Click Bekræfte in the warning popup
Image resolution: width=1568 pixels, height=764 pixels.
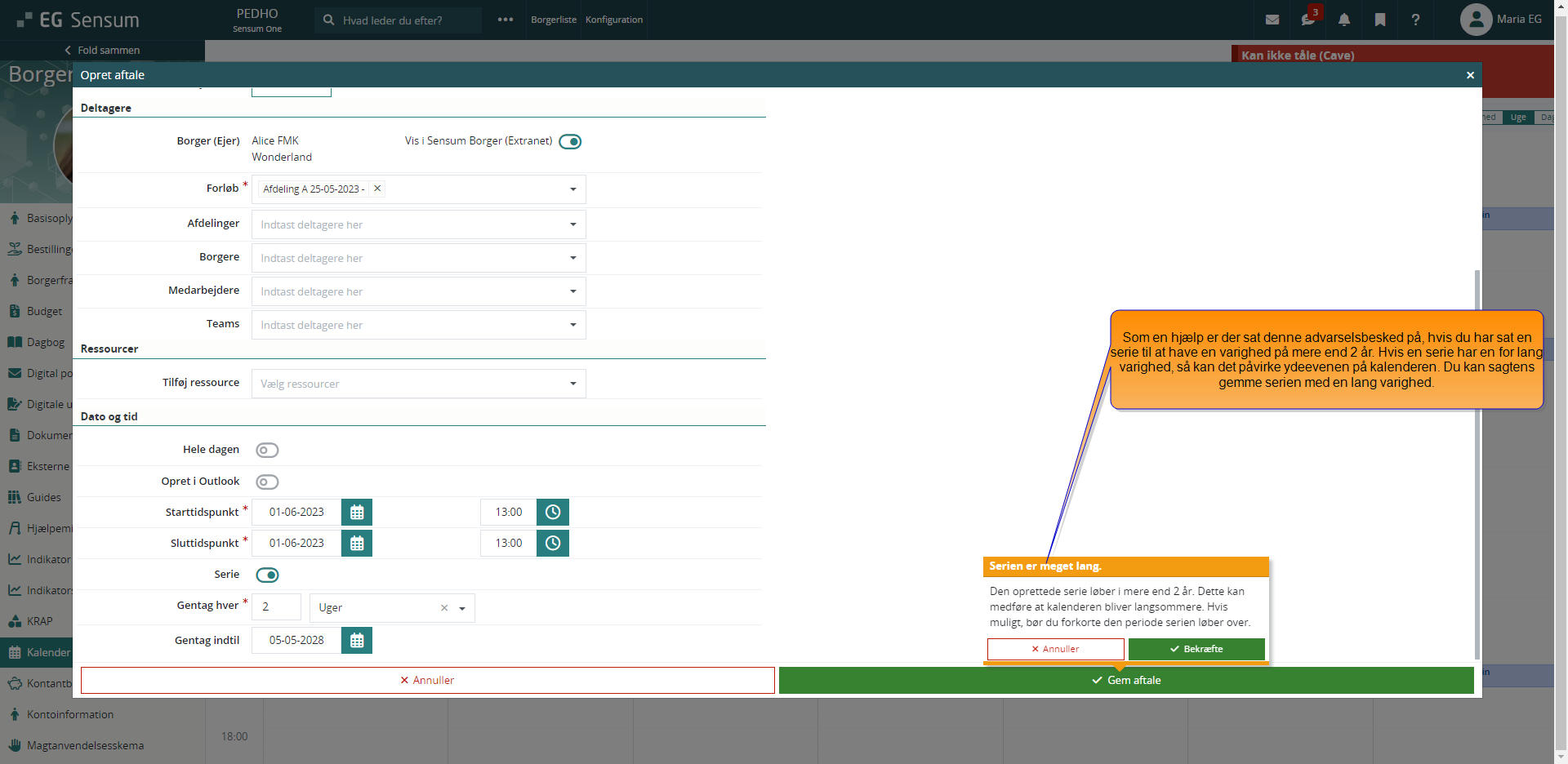pyautogui.click(x=1196, y=649)
